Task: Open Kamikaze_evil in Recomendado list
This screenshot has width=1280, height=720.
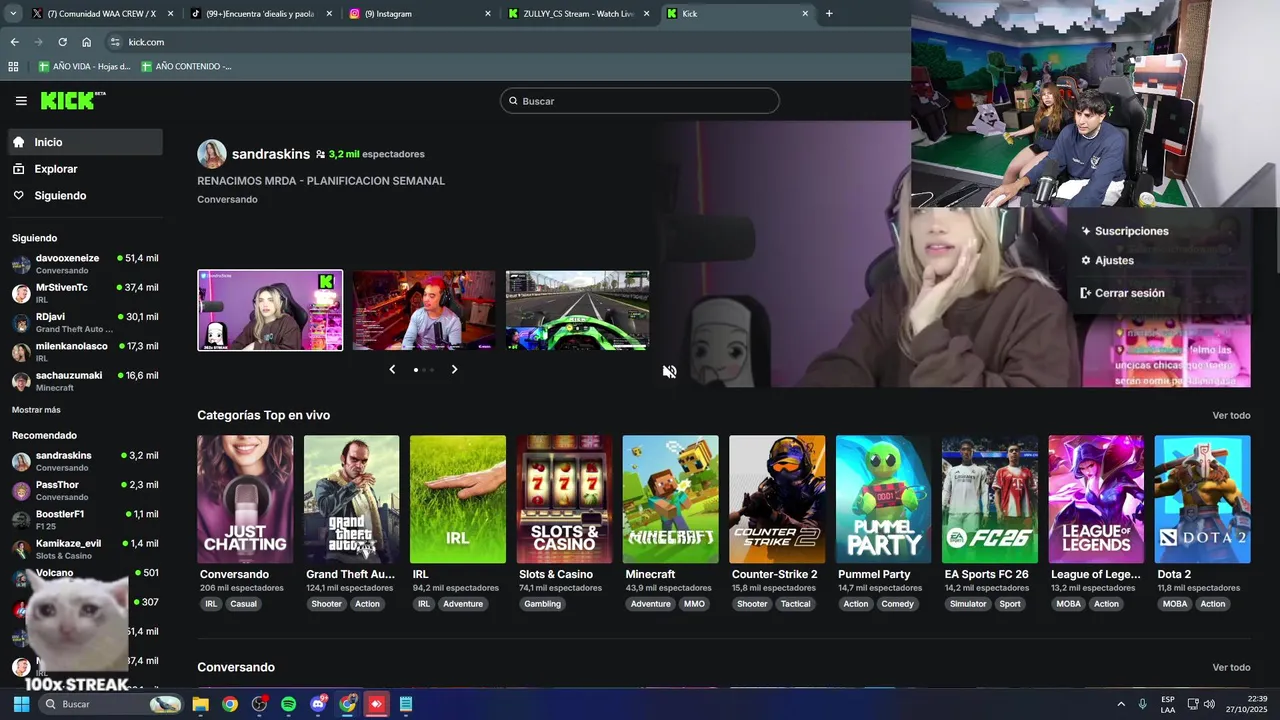Action: pos(85,549)
